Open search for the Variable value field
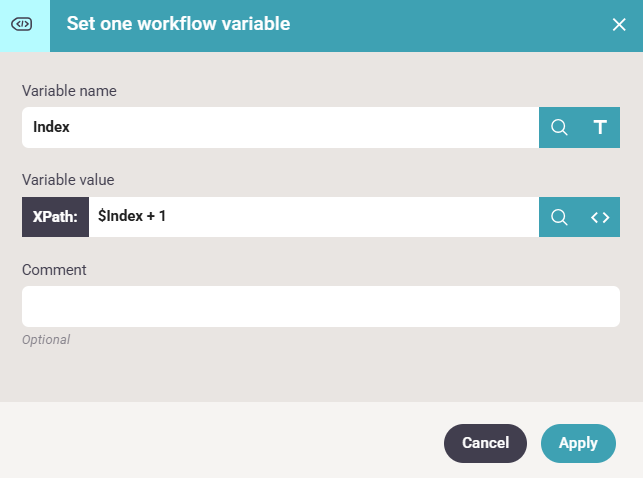 pos(559,217)
